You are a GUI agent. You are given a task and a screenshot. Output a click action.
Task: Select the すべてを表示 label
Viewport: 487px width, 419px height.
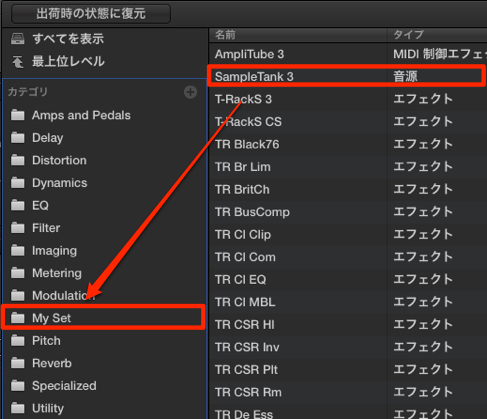(68, 39)
